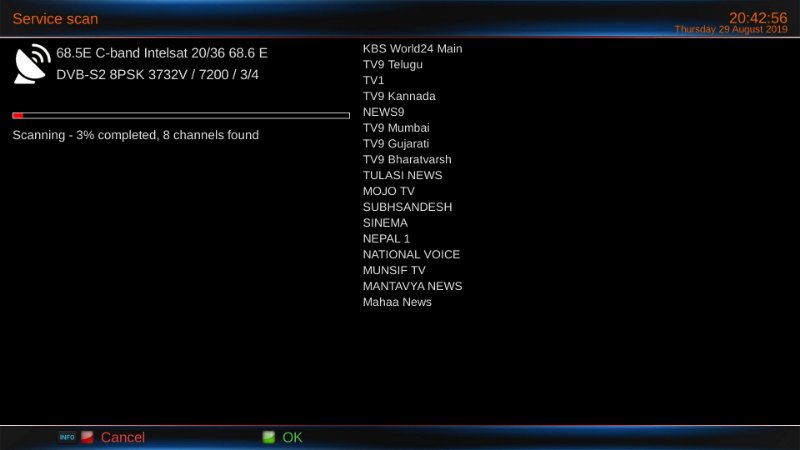Select NATIONAL VOICE channel
Screen dimensions: 800x450
(x=411, y=254)
